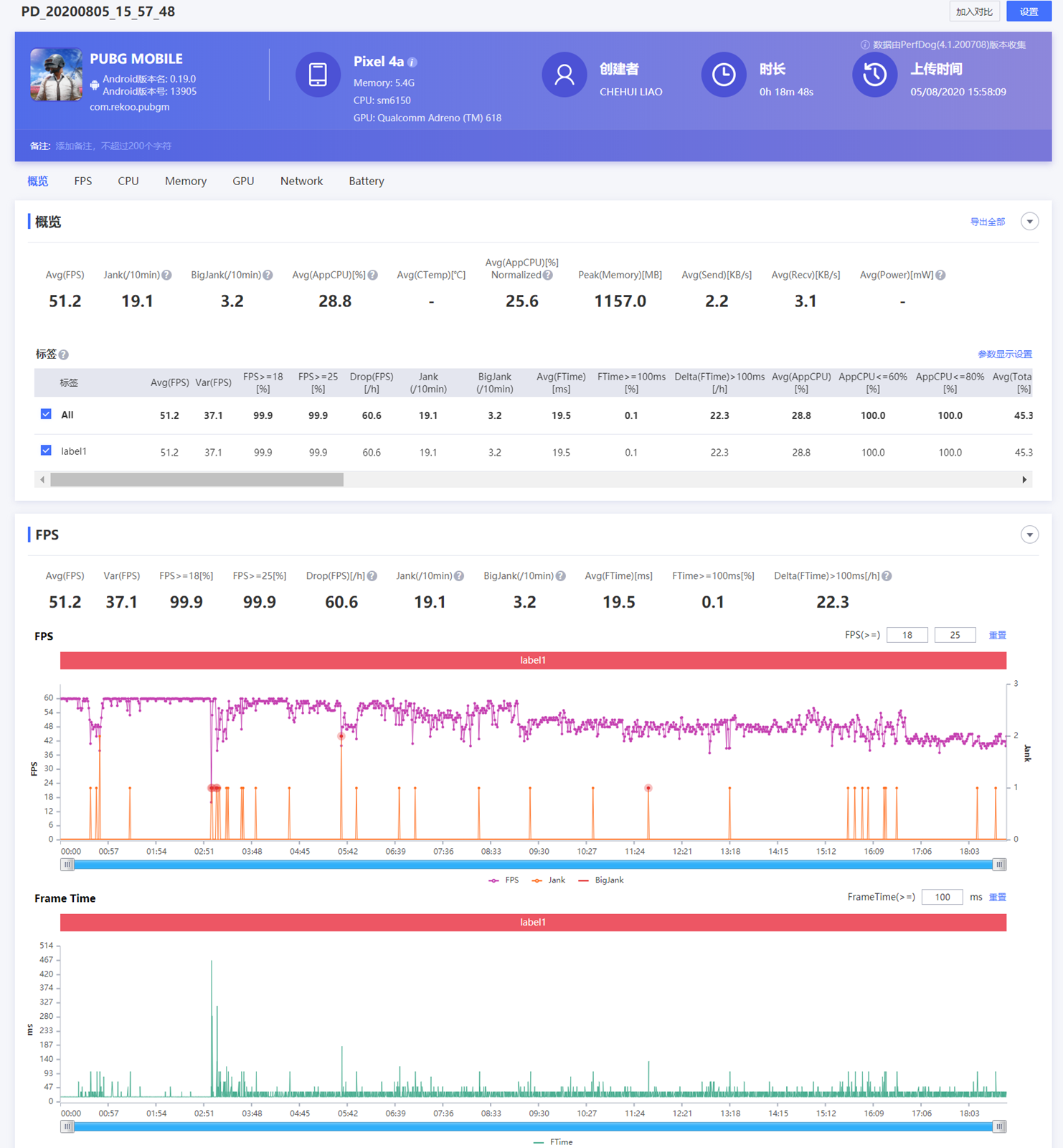The height and width of the screenshot is (1148, 1063).
Task: Switch to the Battery tab
Action: tap(366, 182)
